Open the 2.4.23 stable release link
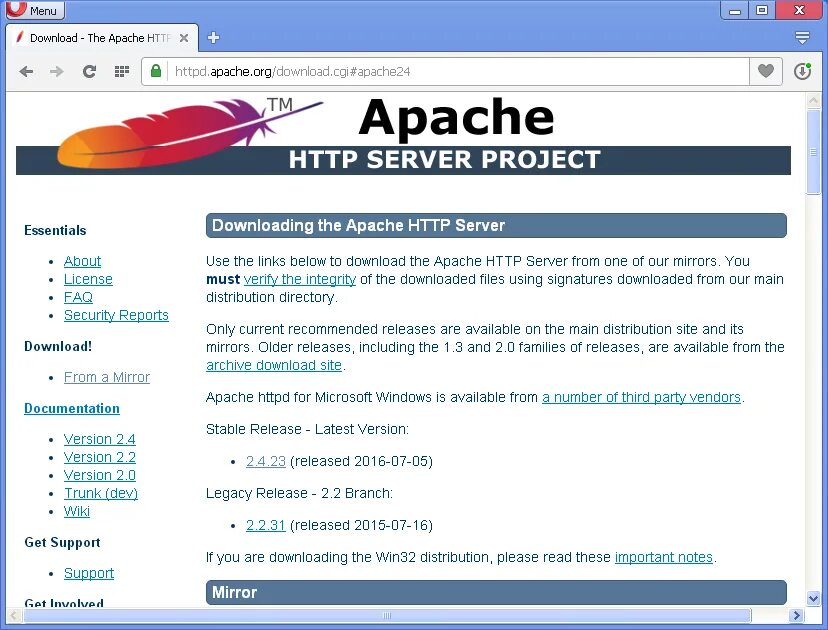The height and width of the screenshot is (630, 828). (266, 461)
